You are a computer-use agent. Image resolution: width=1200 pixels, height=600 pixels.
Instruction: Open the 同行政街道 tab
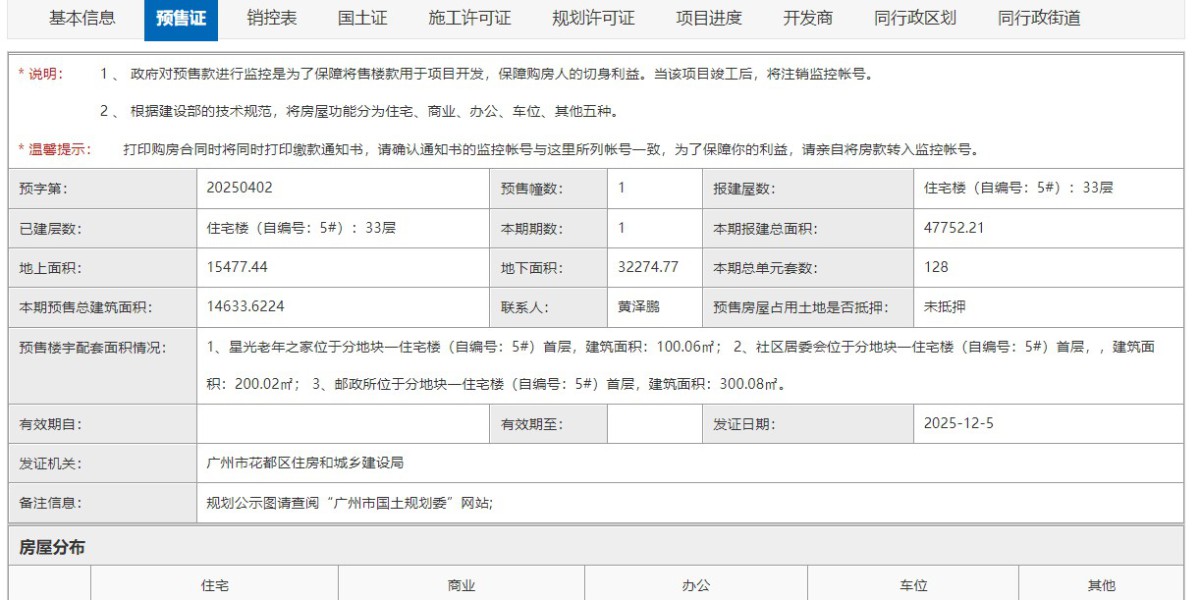coord(1039,18)
